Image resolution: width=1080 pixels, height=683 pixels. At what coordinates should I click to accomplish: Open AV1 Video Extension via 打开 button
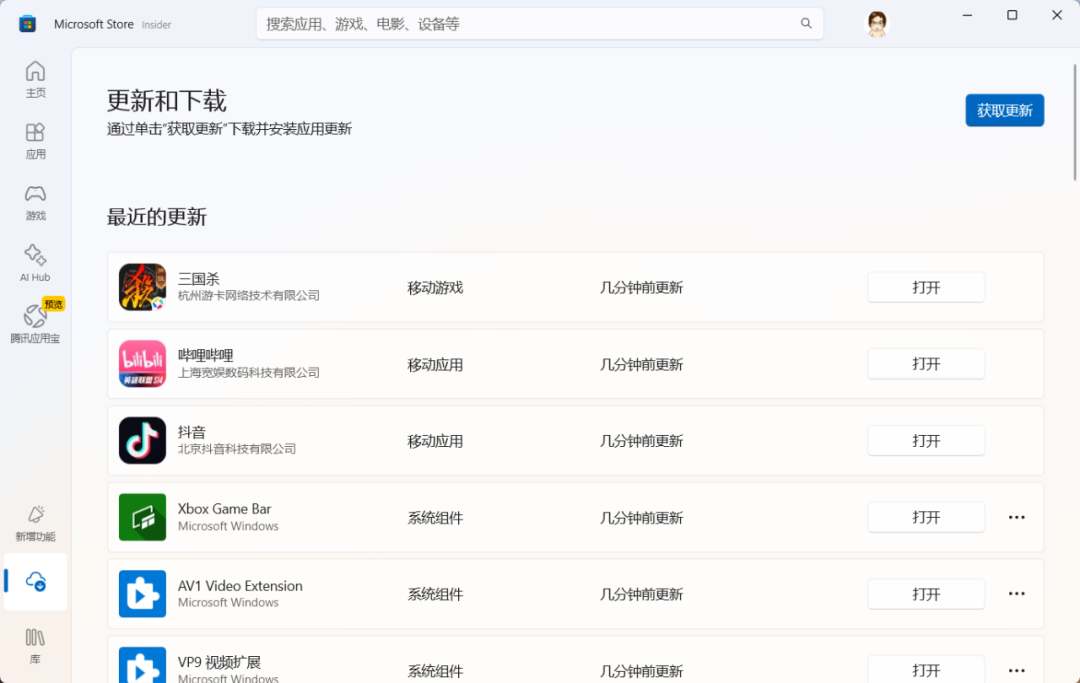point(926,594)
